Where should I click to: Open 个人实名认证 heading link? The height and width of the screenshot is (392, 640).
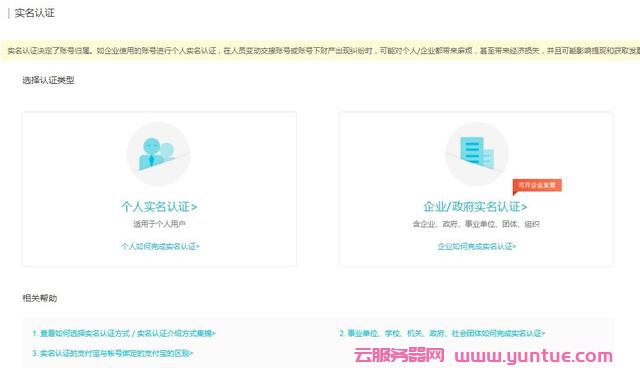click(159, 207)
